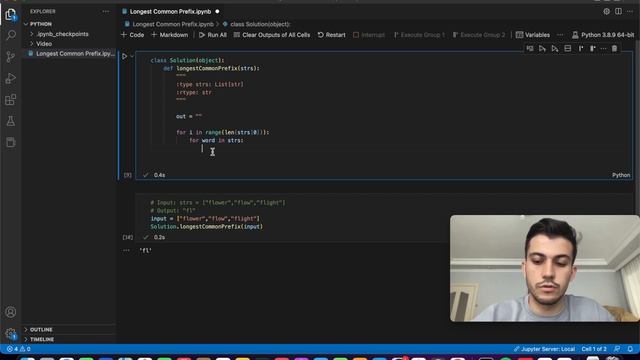640x360 pixels.
Task: Open notifications bell in status bar
Action: [630, 349]
